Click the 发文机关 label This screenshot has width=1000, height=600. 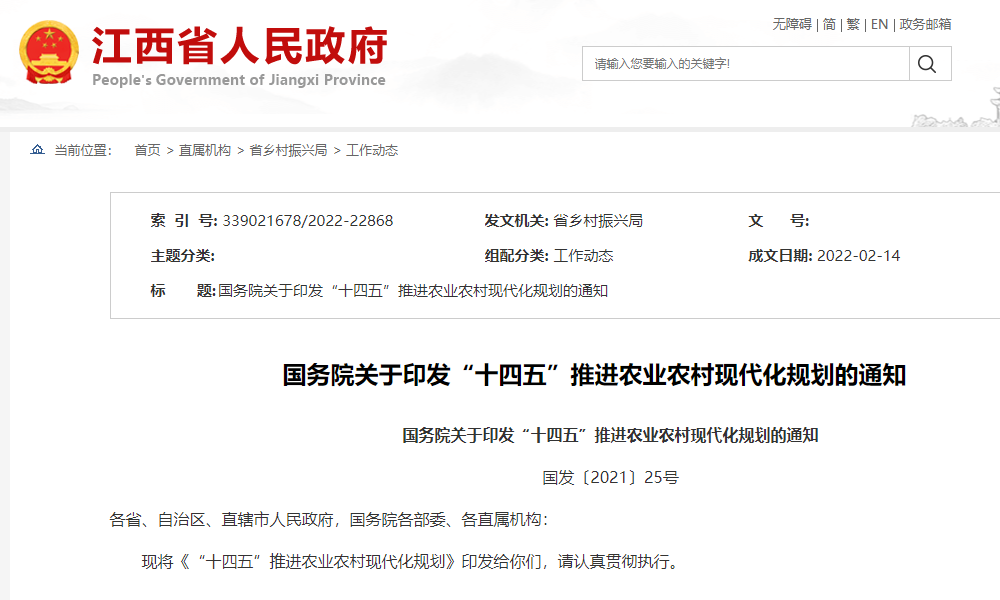(517, 221)
